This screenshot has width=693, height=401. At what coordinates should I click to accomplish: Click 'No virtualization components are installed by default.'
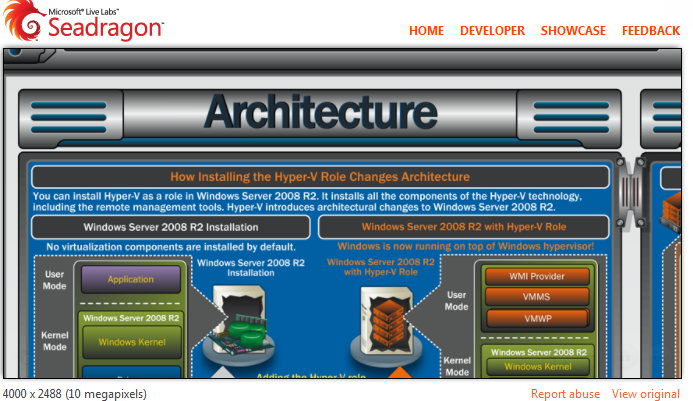click(x=171, y=247)
